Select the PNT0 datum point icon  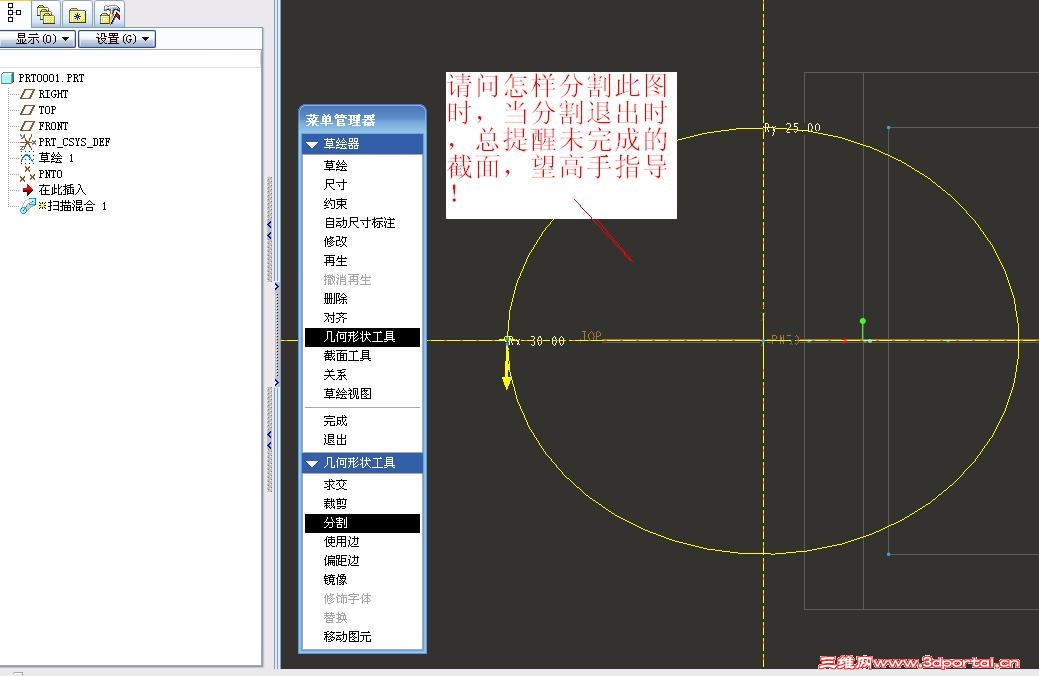(27, 174)
